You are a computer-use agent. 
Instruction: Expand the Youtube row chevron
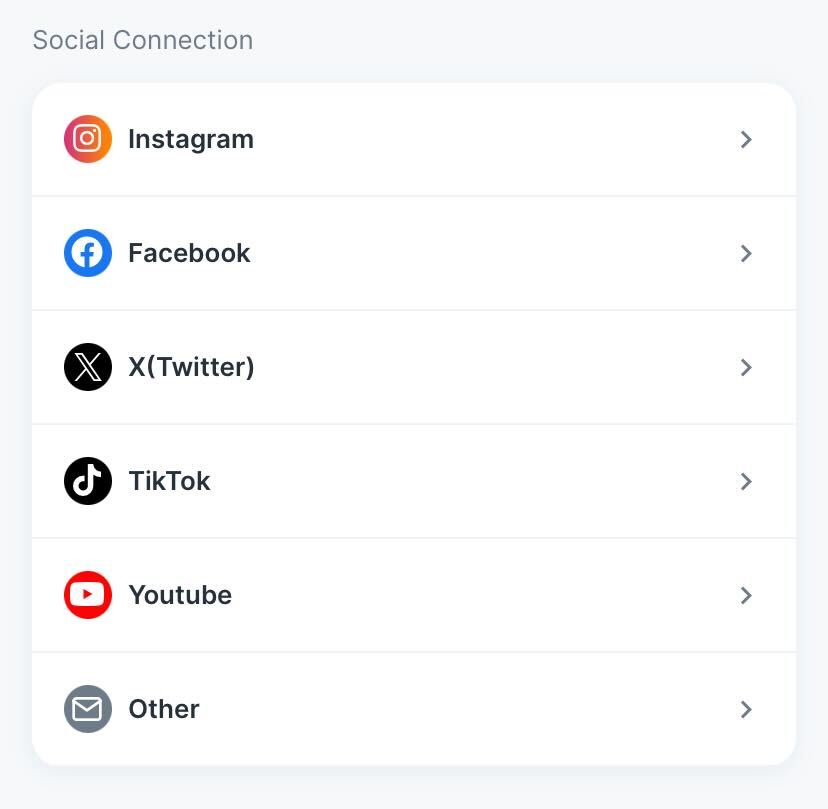click(746, 596)
